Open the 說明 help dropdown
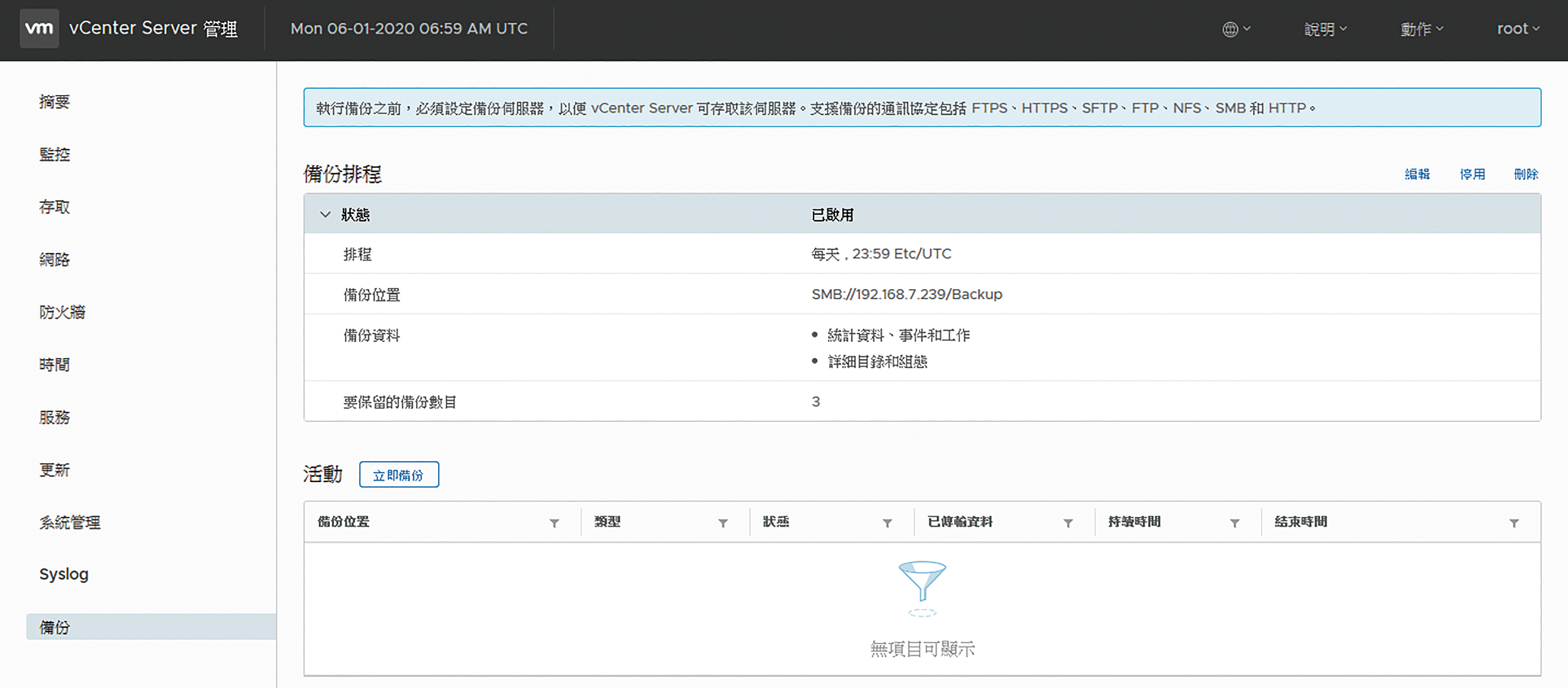This screenshot has width=1568, height=688. (1325, 29)
